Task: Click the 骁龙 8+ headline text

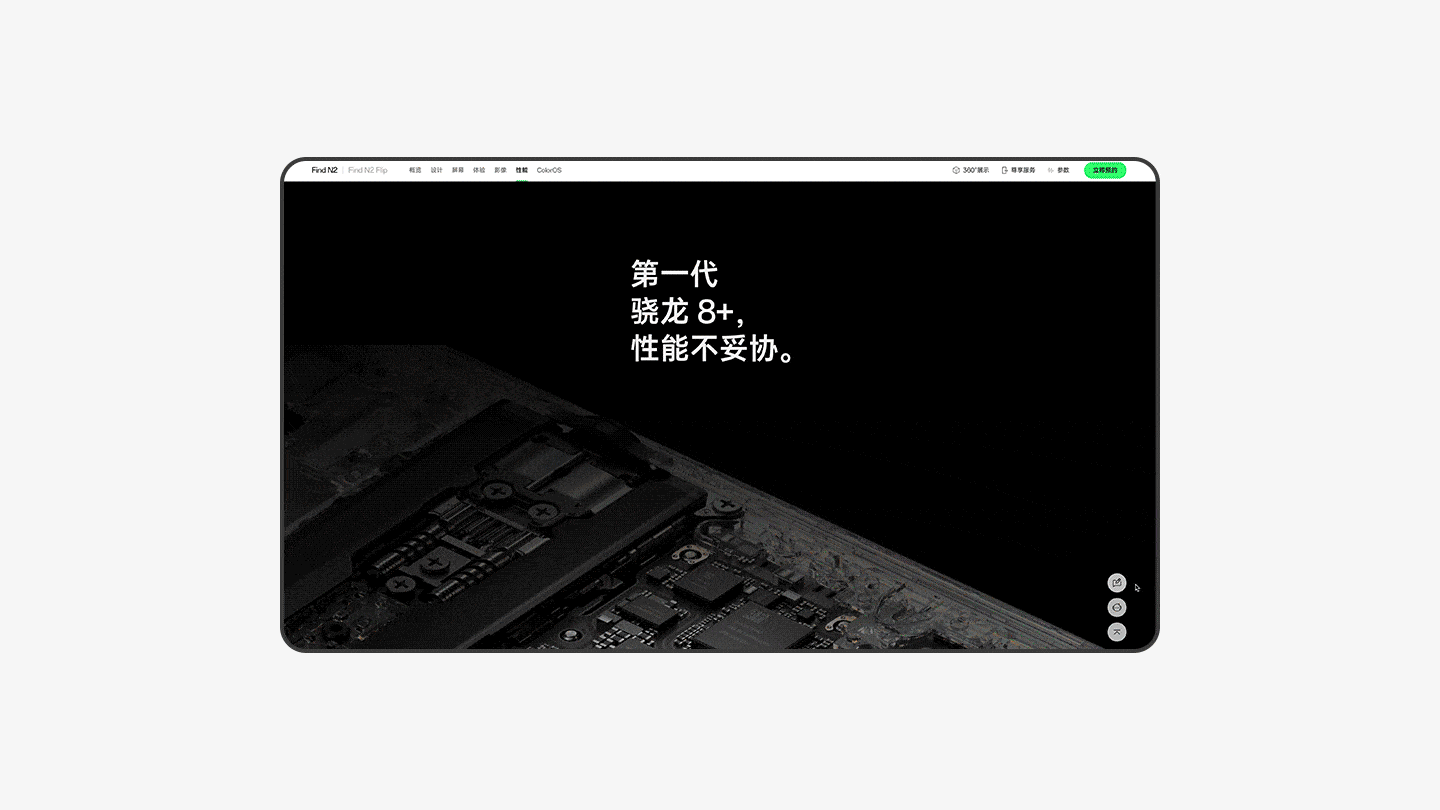Action: point(687,311)
